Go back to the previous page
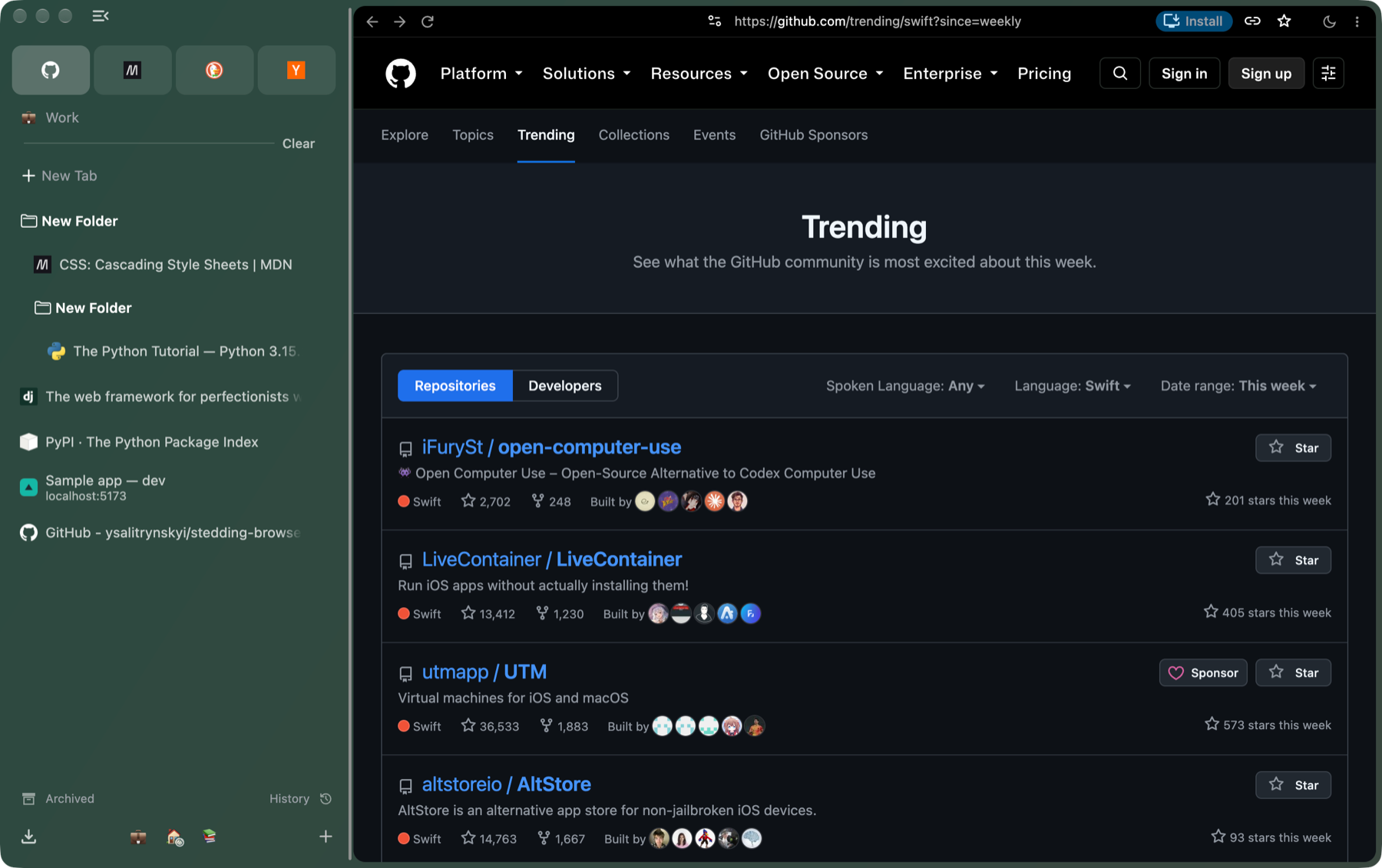Image resolution: width=1382 pixels, height=868 pixels. (372, 21)
